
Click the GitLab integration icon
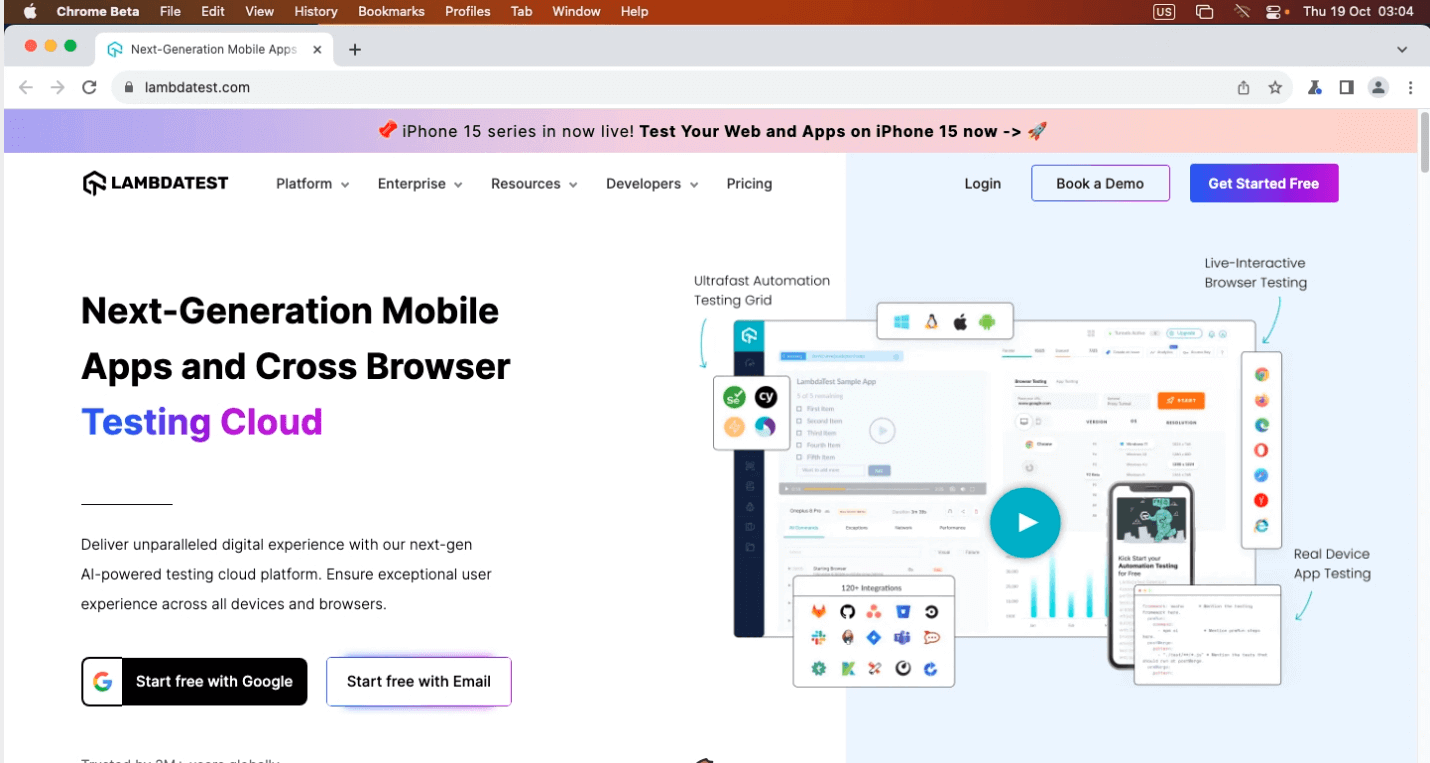(819, 613)
